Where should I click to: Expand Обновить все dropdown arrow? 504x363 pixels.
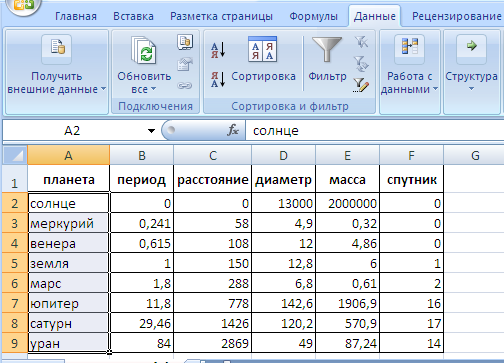(153, 89)
